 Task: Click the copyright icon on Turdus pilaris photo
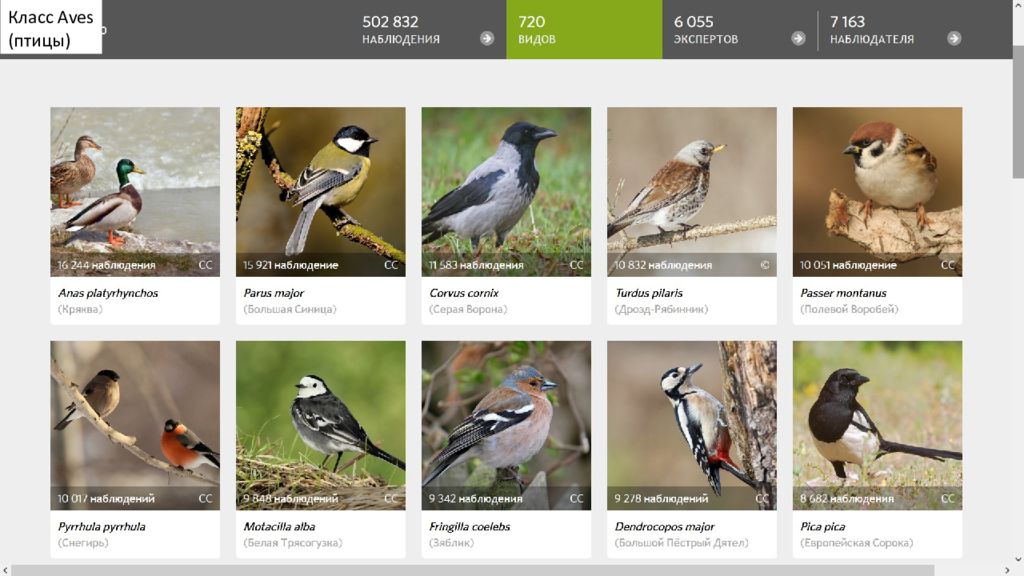click(765, 265)
